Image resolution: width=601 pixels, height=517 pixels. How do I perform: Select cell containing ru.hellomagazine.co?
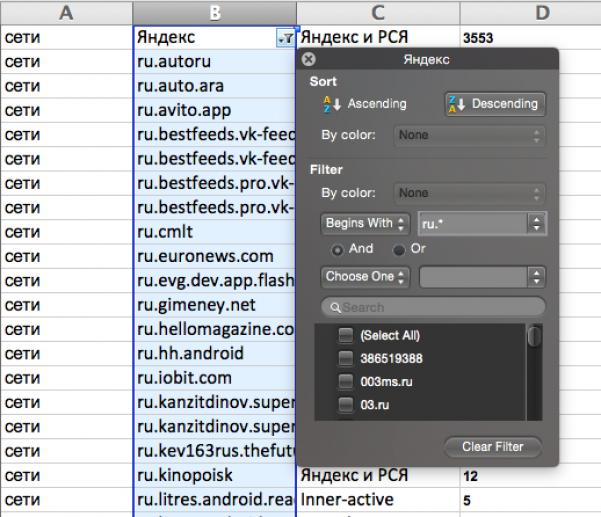[215, 329]
